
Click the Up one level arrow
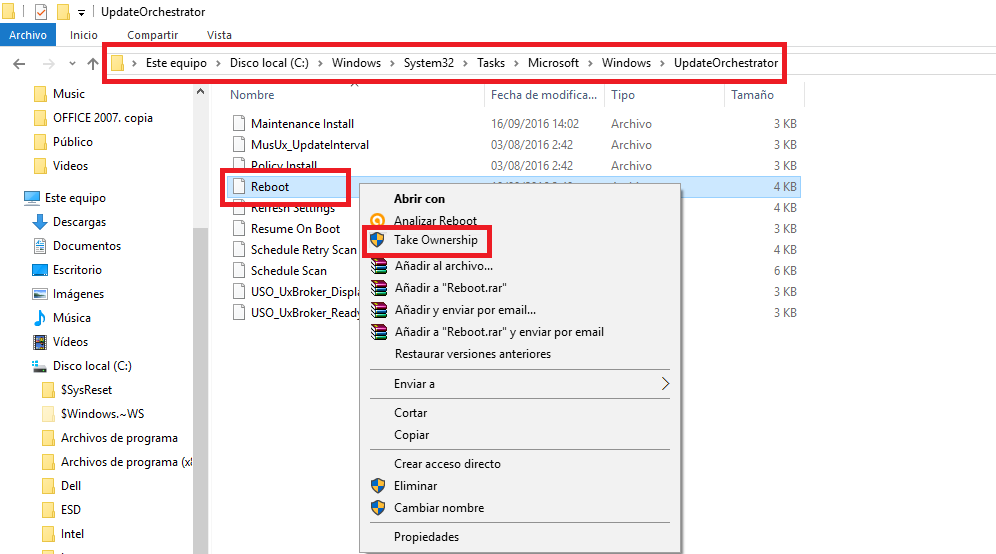[x=93, y=64]
